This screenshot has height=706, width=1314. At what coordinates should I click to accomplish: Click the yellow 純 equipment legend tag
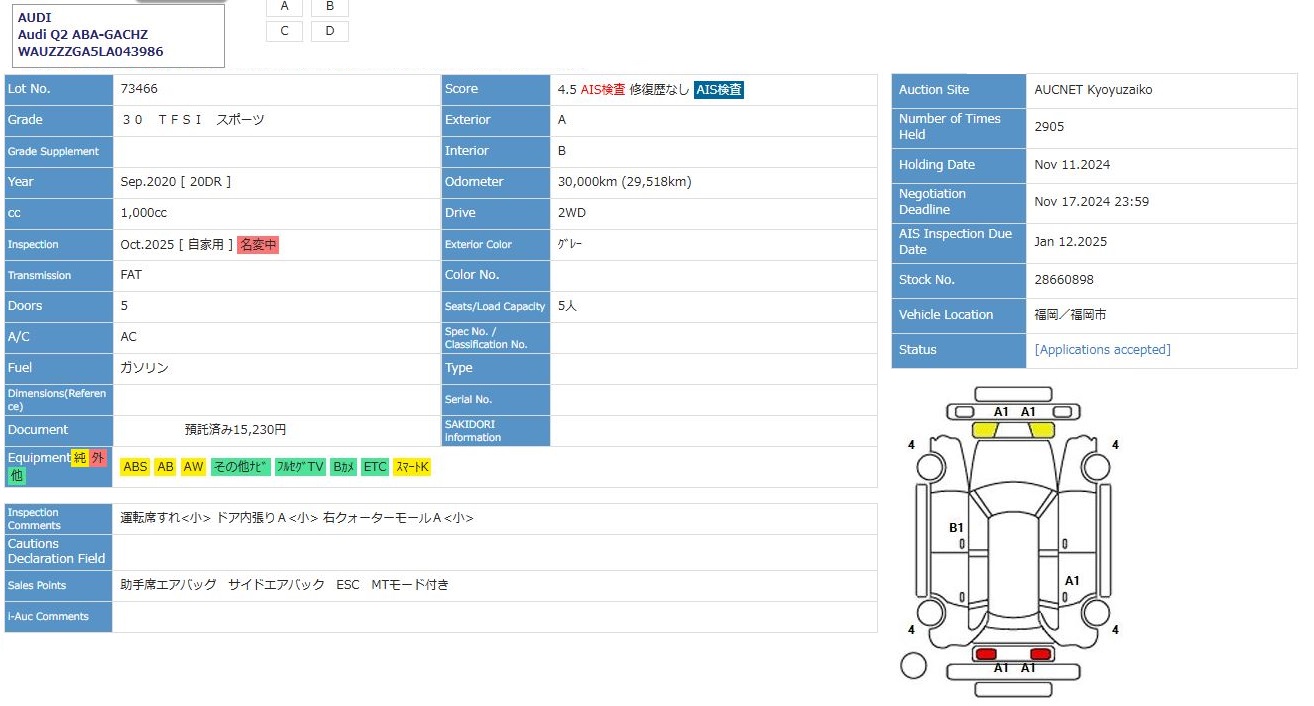79,458
